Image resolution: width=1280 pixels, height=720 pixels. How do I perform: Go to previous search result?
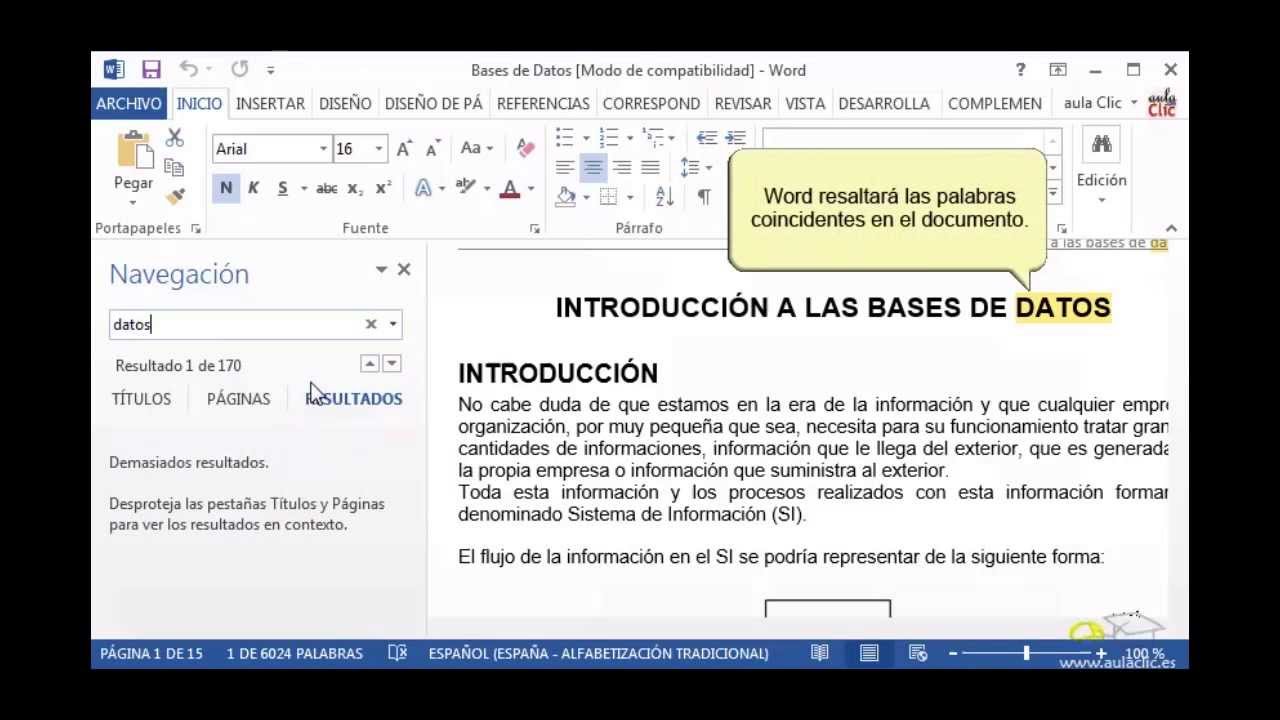(x=370, y=364)
